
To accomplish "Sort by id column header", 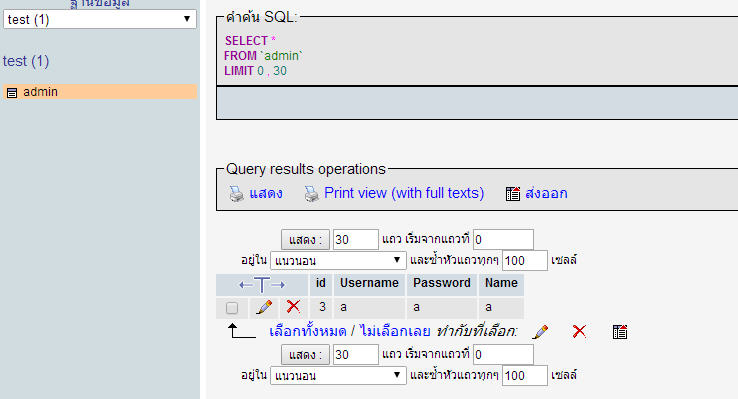I will pos(321,283).
